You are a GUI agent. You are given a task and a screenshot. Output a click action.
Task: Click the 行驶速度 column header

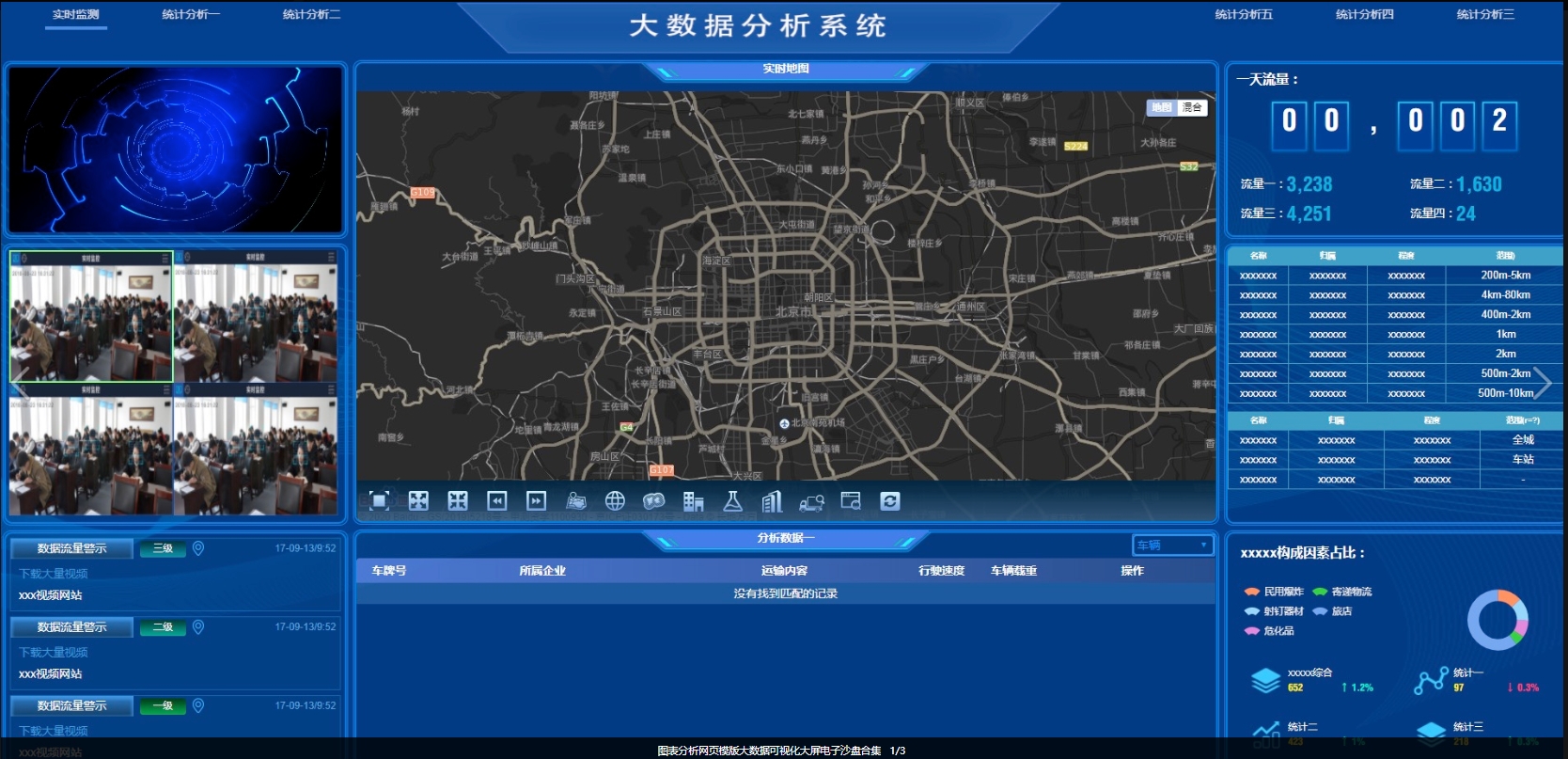(941, 571)
